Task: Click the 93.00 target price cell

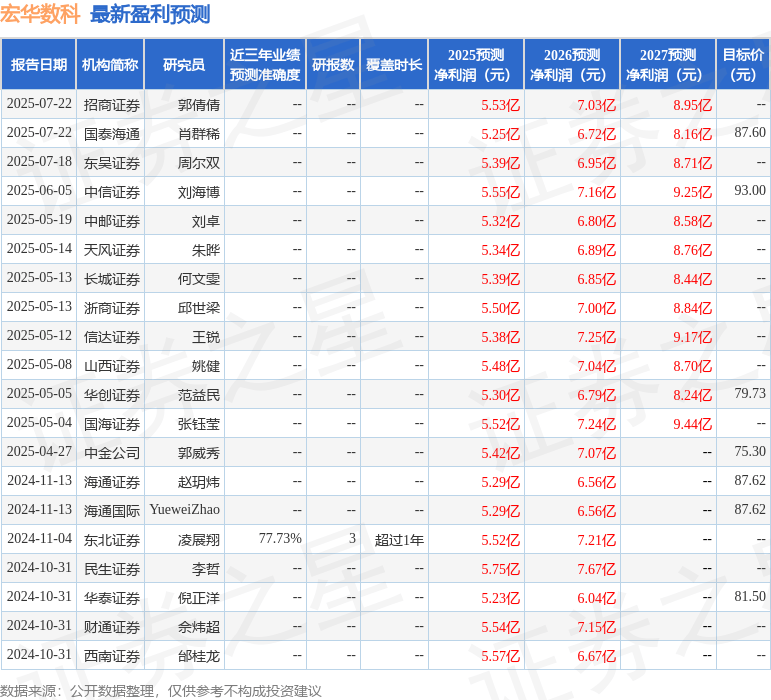Action: 749,191
